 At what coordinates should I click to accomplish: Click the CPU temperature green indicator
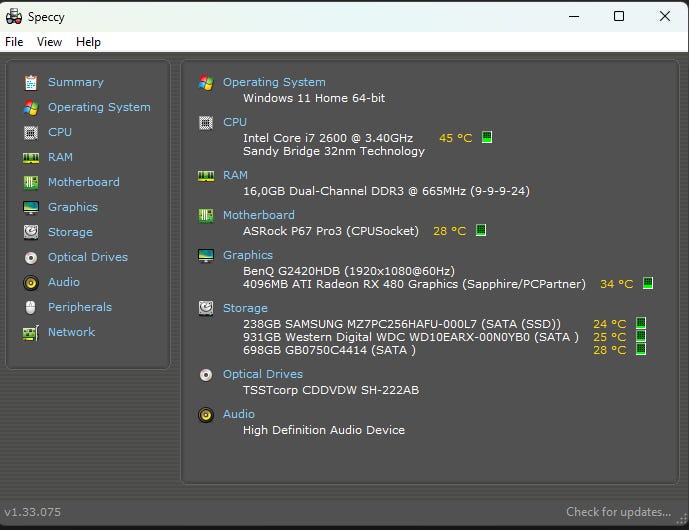tap(487, 138)
